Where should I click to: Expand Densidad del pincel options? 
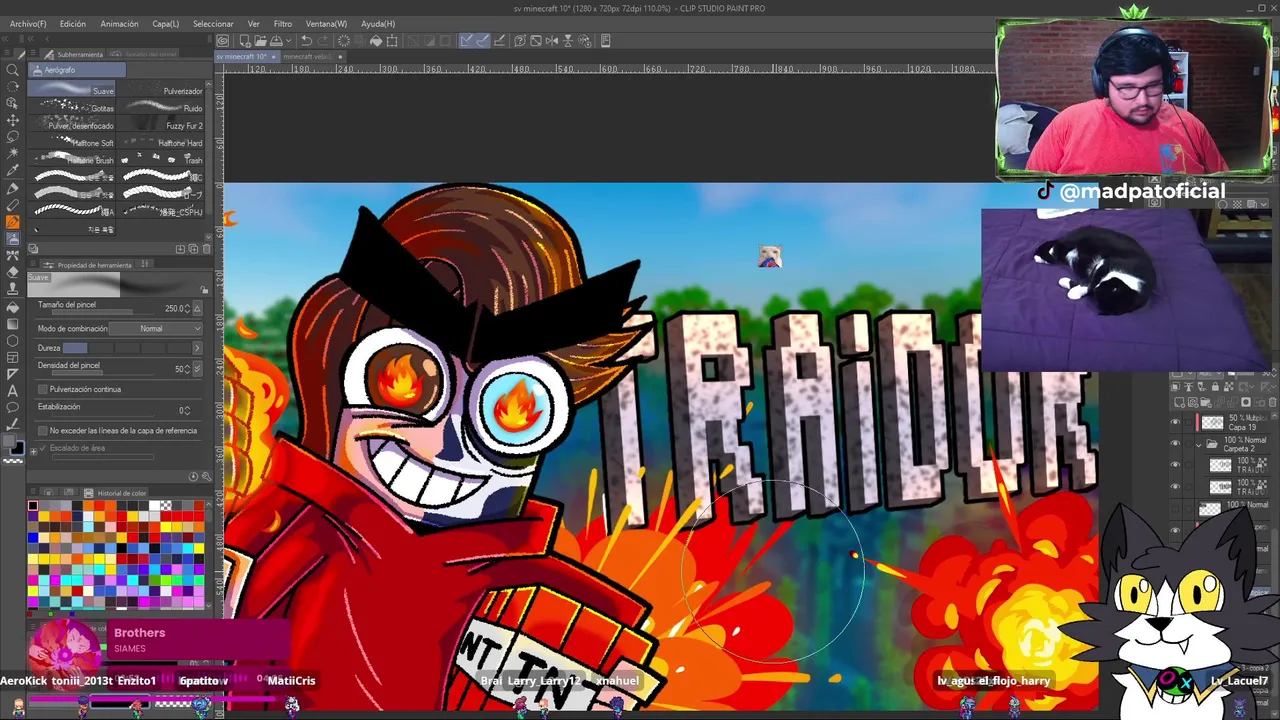196,369
